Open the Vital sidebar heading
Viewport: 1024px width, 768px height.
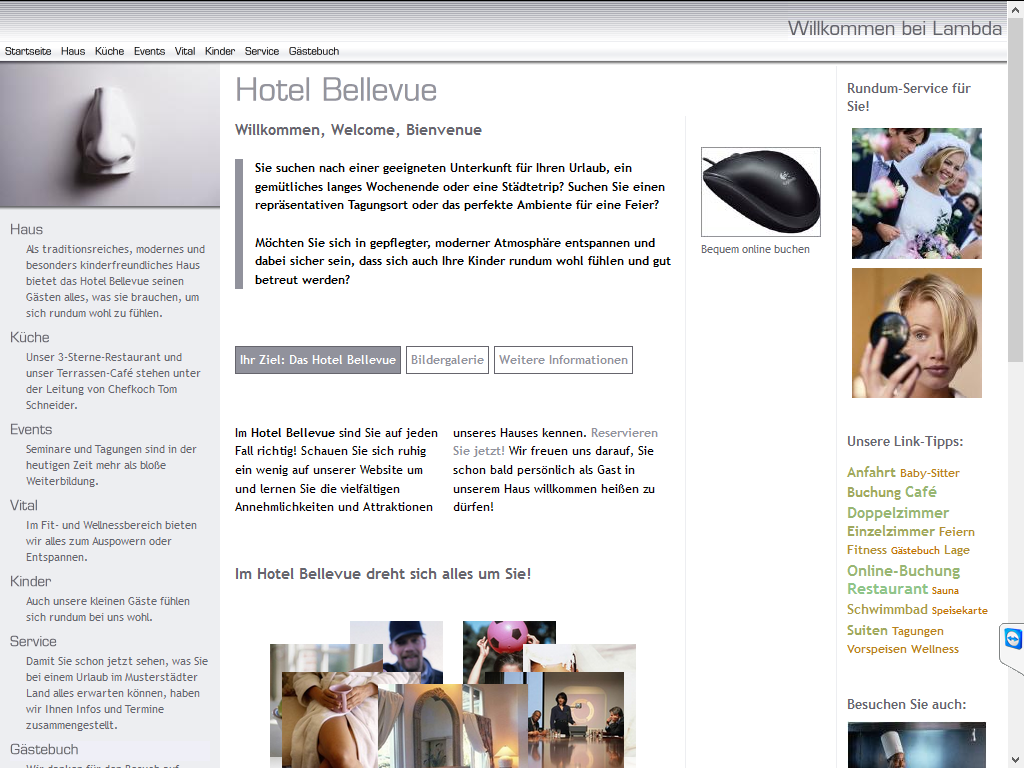pos(24,505)
